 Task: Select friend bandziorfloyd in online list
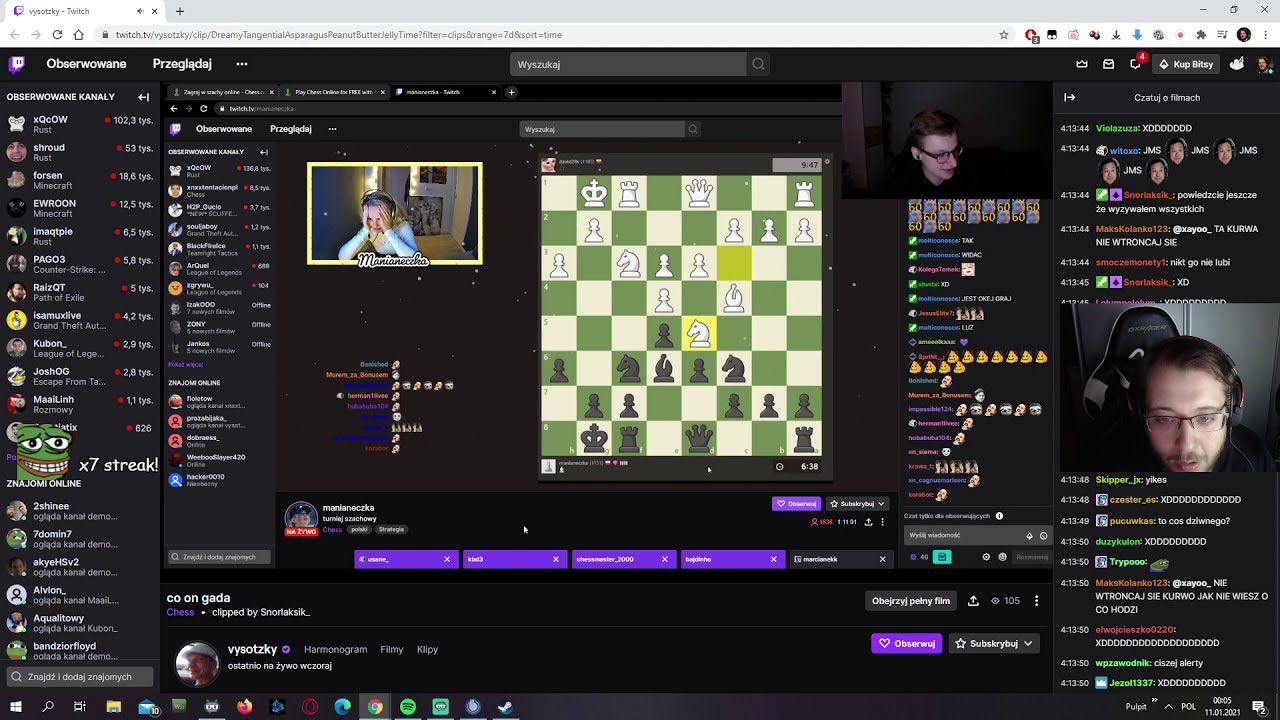click(80, 651)
